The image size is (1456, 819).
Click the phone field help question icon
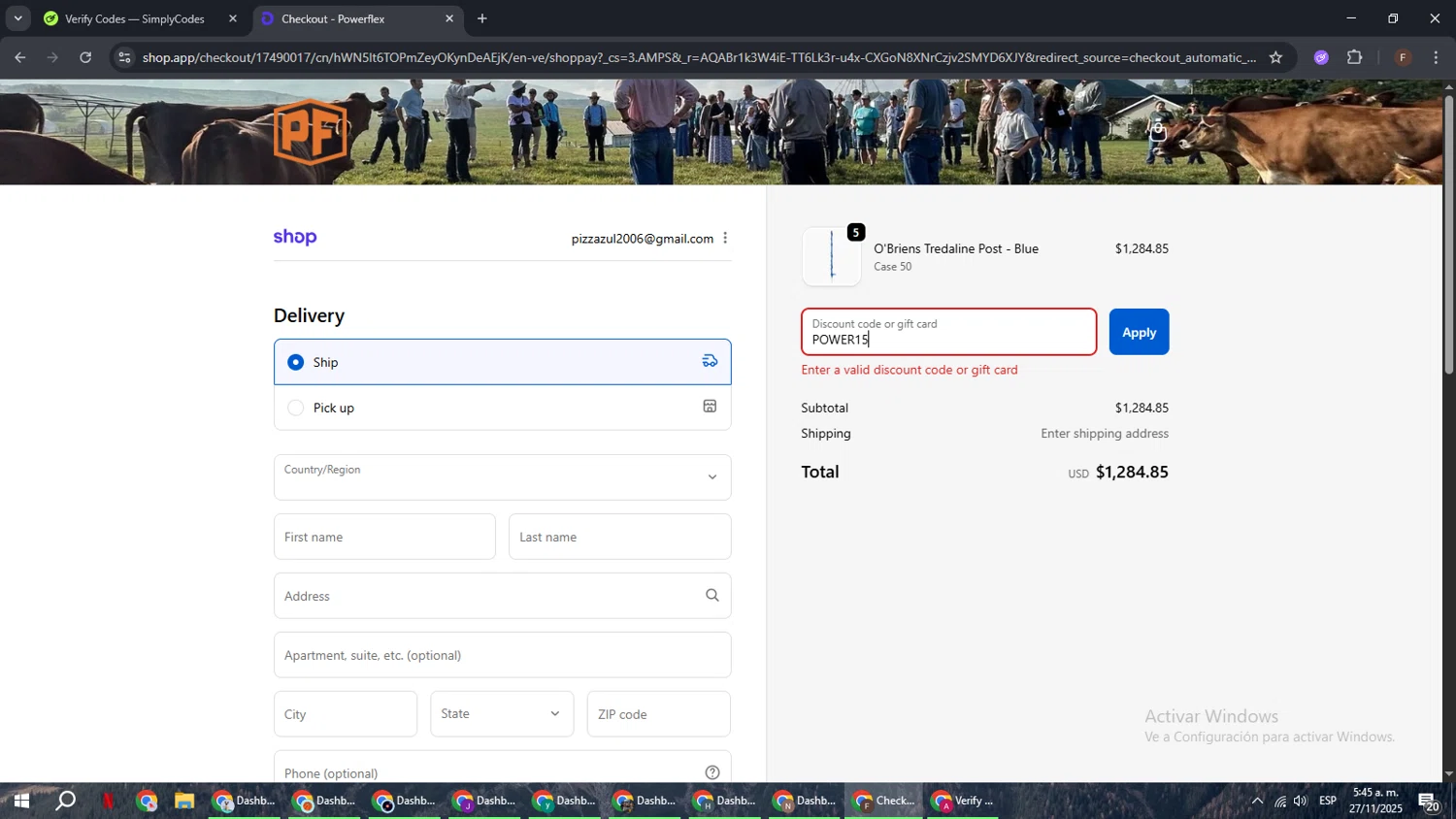[711, 772]
